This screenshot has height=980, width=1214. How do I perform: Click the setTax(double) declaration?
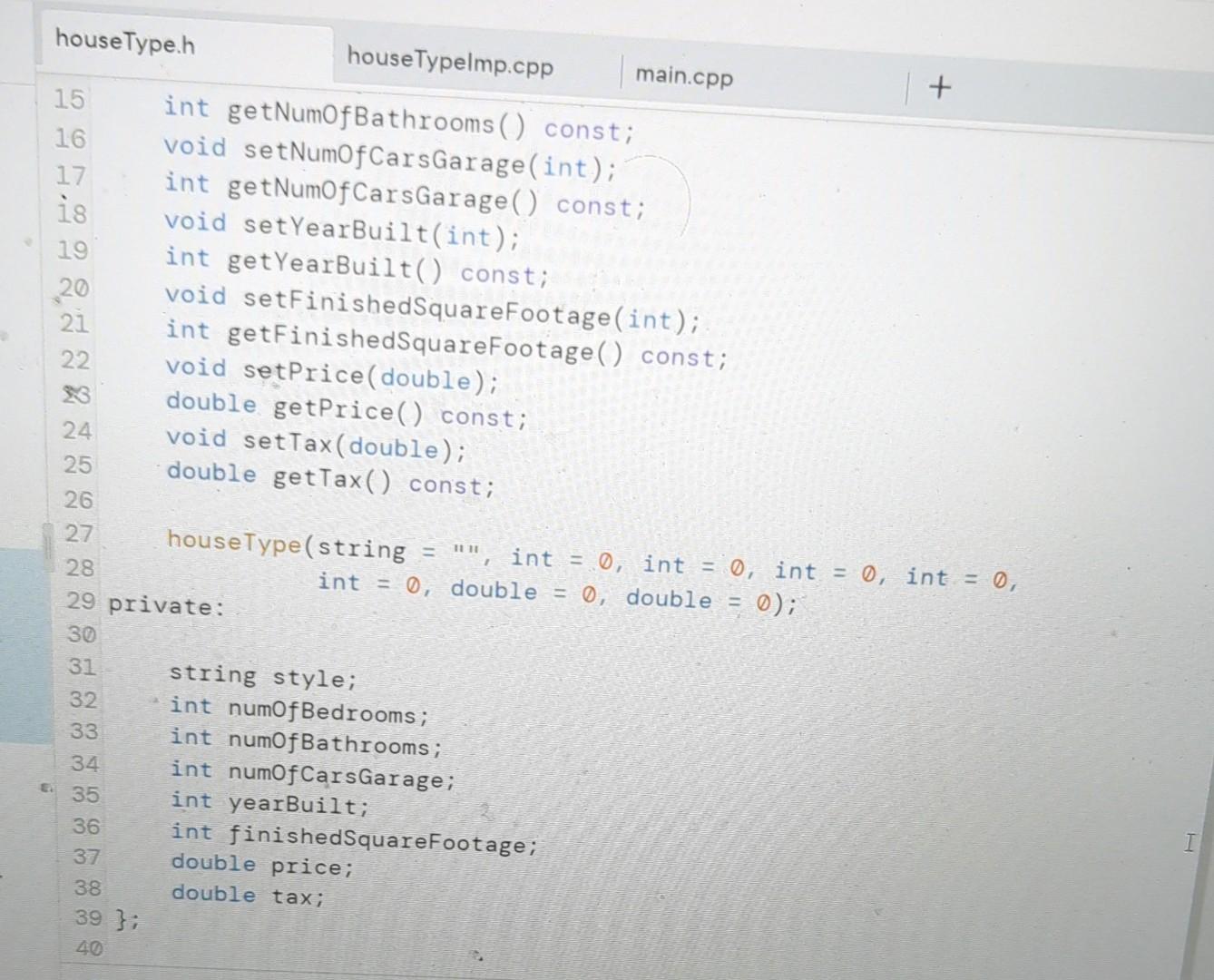(x=318, y=443)
